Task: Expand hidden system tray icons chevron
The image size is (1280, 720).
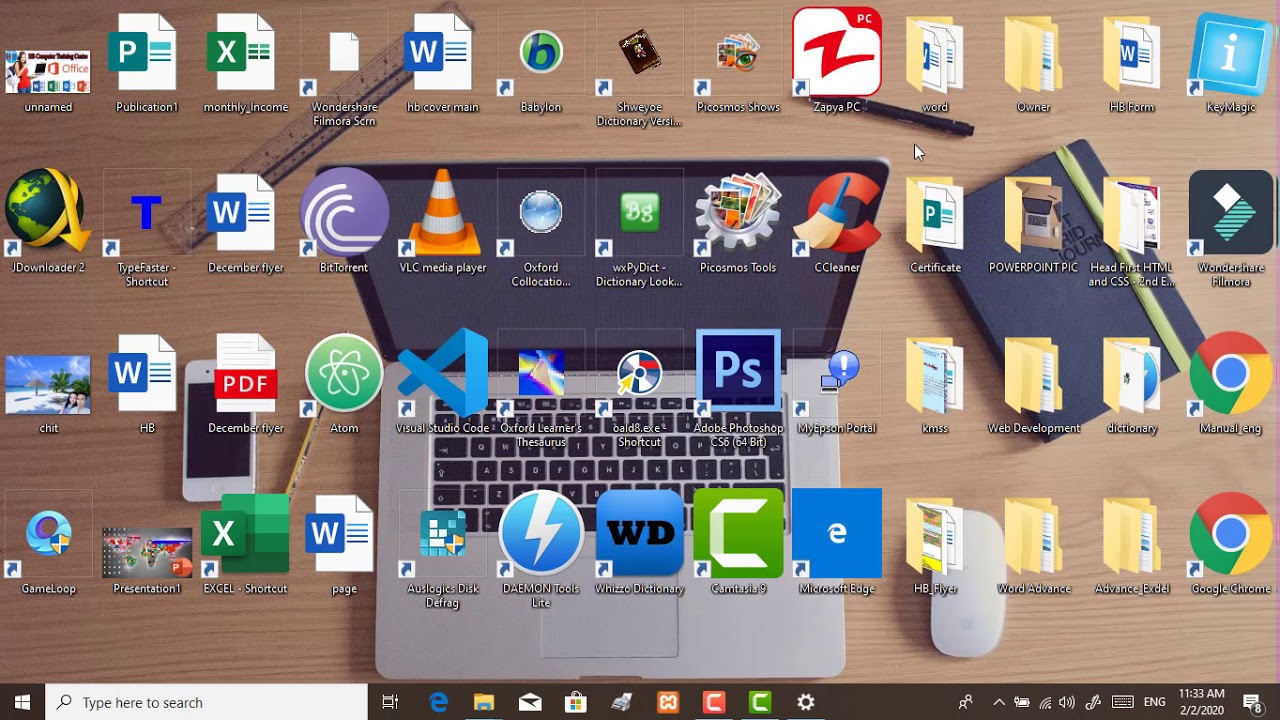Action: 998,702
